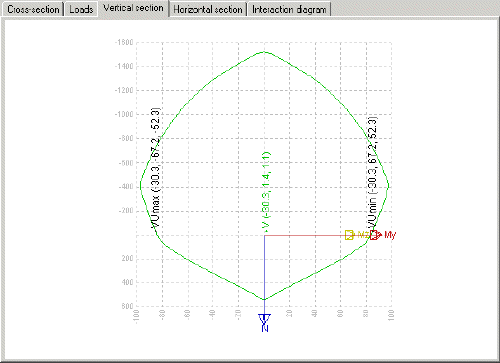Click the bottom vertex of the green curve
This screenshot has width=500, height=363.
[x=264, y=299]
